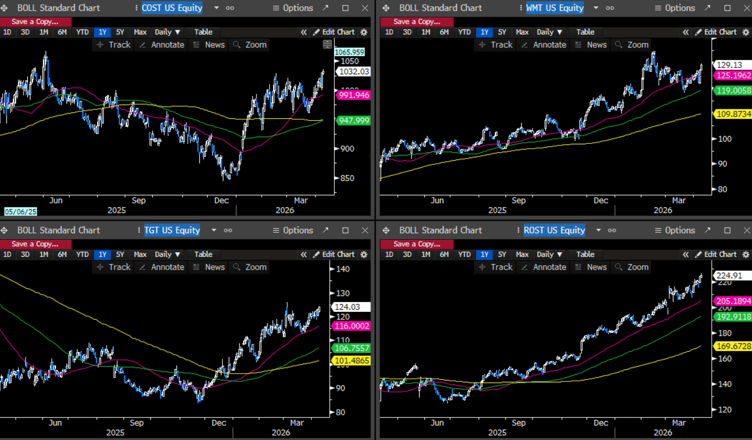Select the YTD range tab in WMT panel
The image size is (752, 440).
click(x=464, y=32)
